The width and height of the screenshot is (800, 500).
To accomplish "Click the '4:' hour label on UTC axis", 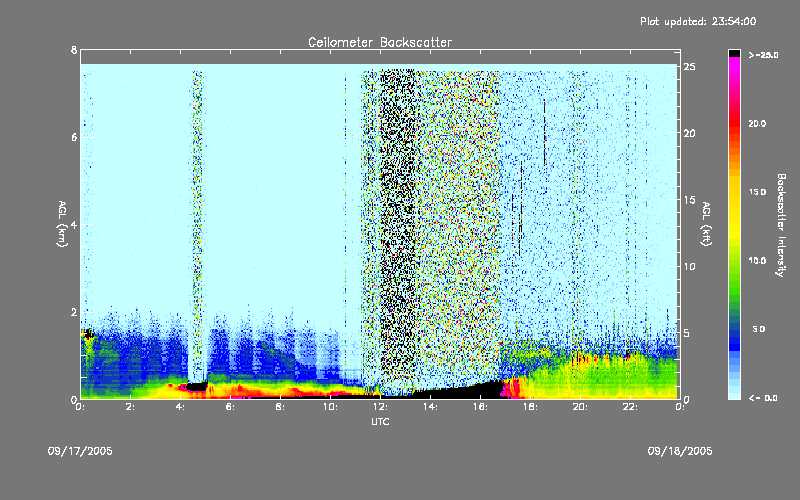I will click(181, 407).
